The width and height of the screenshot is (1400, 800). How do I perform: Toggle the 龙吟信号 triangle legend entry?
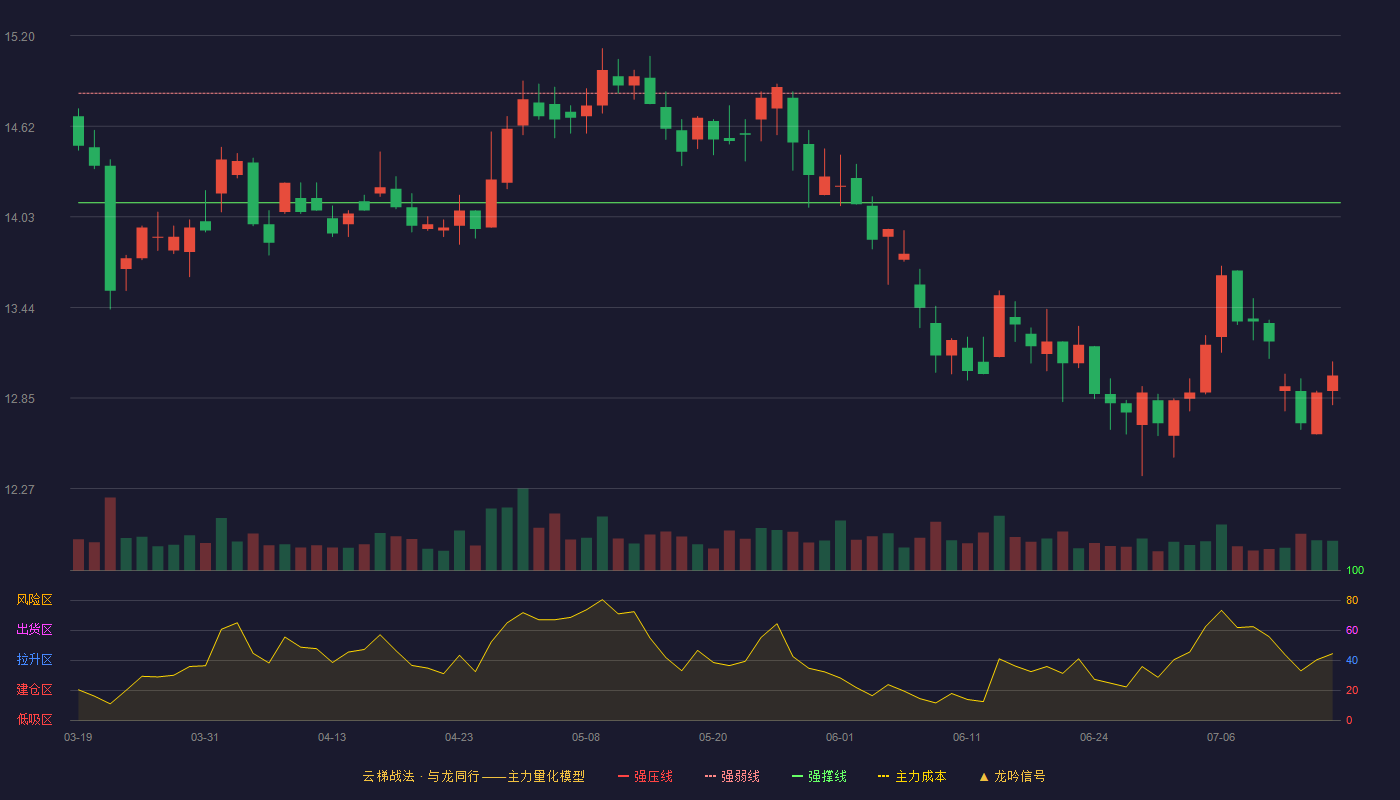coord(1012,776)
